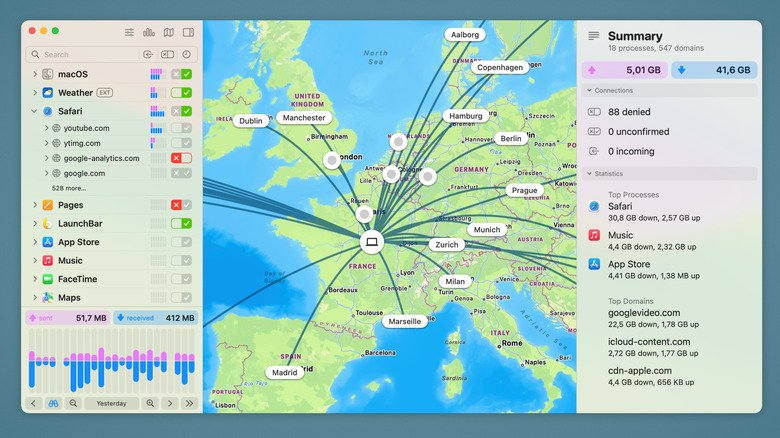The image size is (780, 438).
Task: Zoom in the traffic timeline
Action: 150,403
